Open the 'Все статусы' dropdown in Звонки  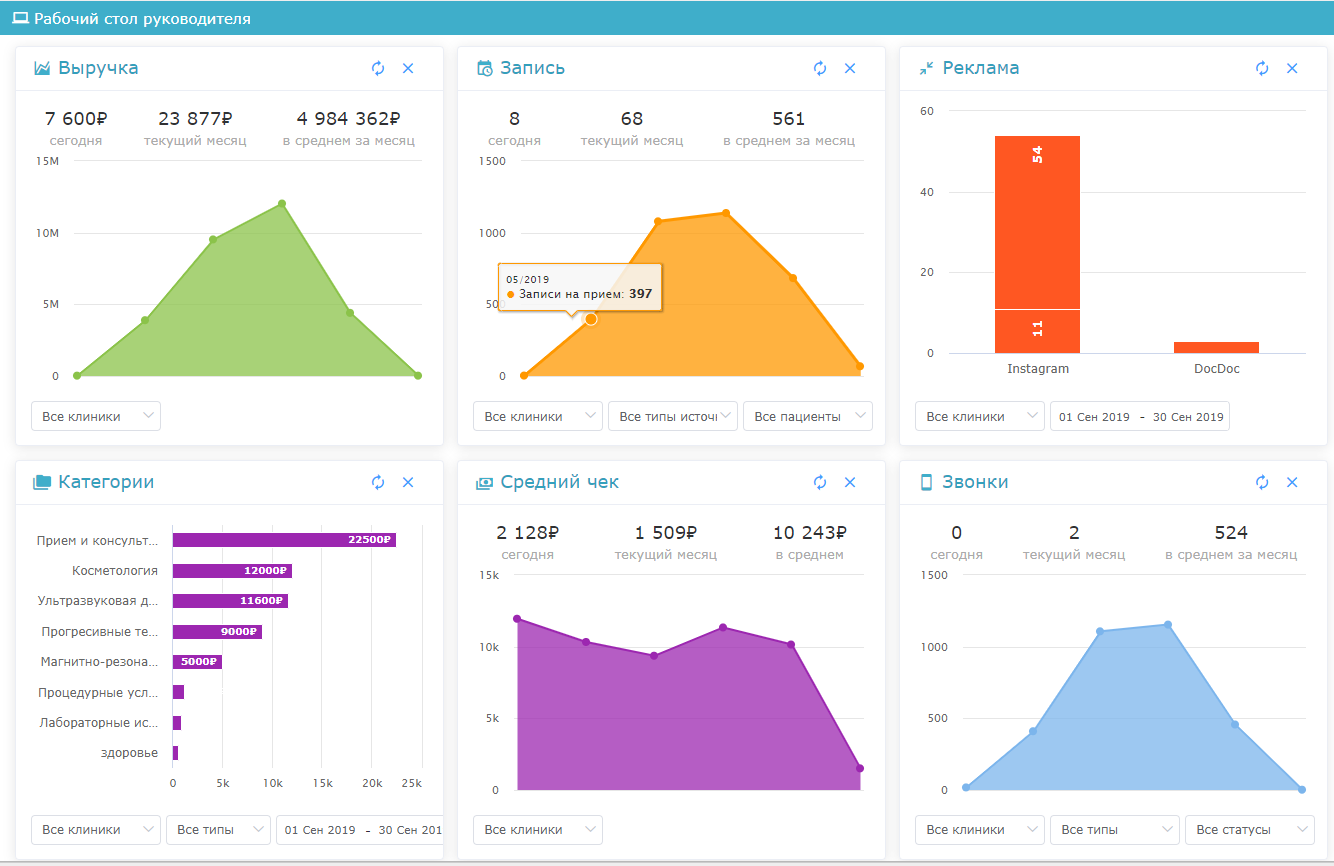tap(1249, 829)
